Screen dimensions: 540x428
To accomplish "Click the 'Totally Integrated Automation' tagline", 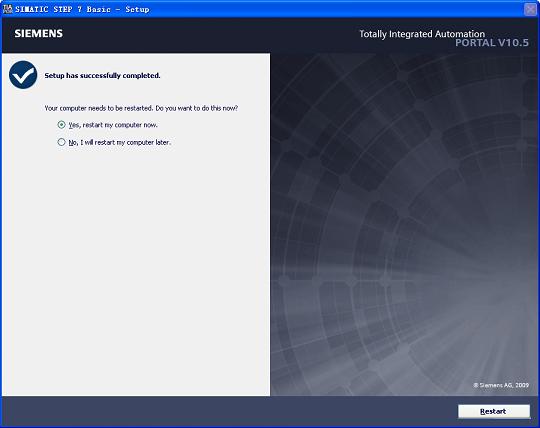I will point(422,34).
